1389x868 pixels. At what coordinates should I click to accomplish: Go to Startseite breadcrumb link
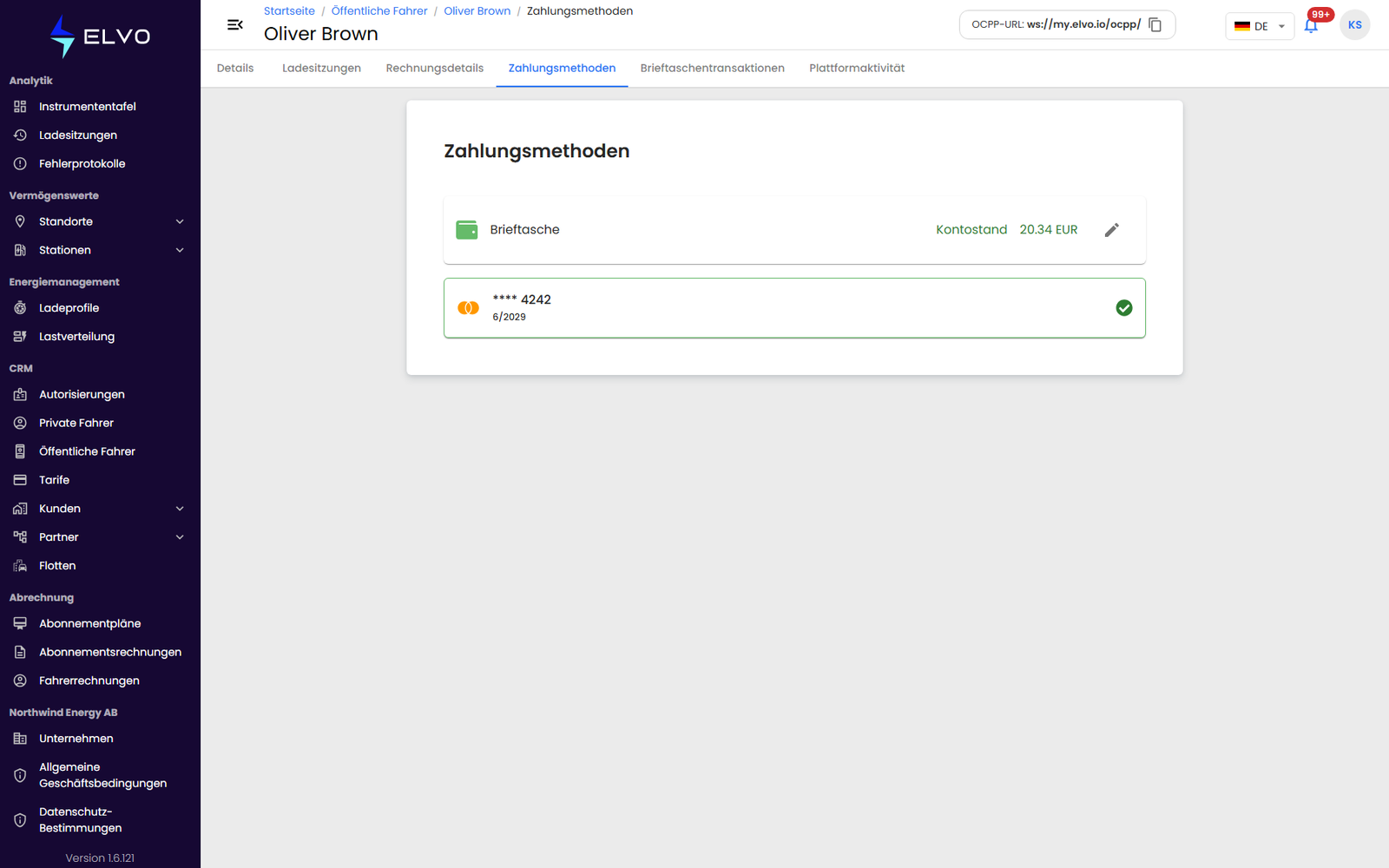(289, 11)
